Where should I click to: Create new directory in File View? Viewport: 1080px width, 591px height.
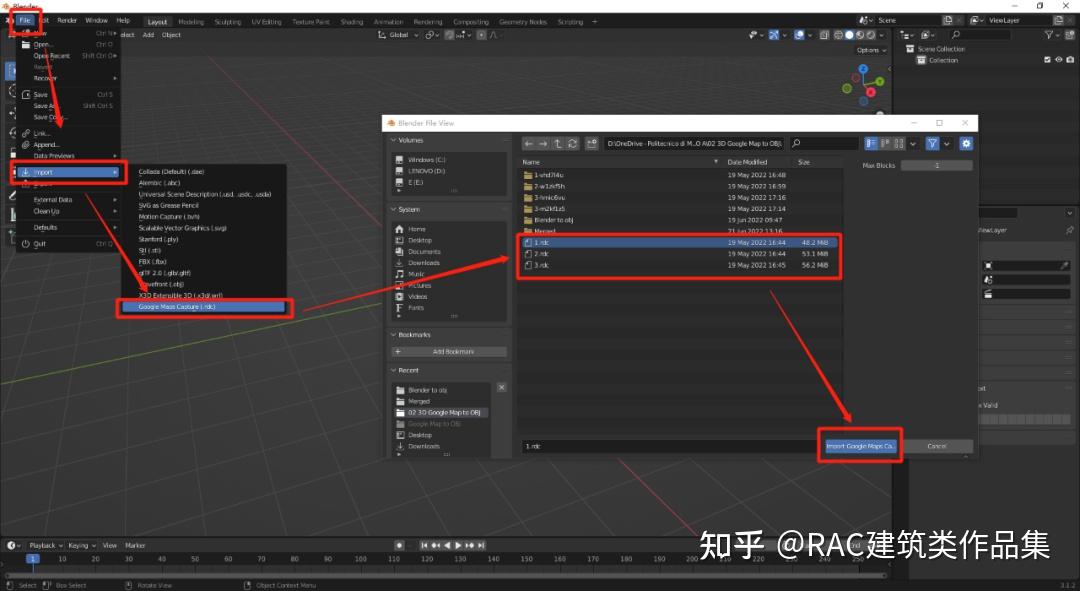click(x=592, y=143)
